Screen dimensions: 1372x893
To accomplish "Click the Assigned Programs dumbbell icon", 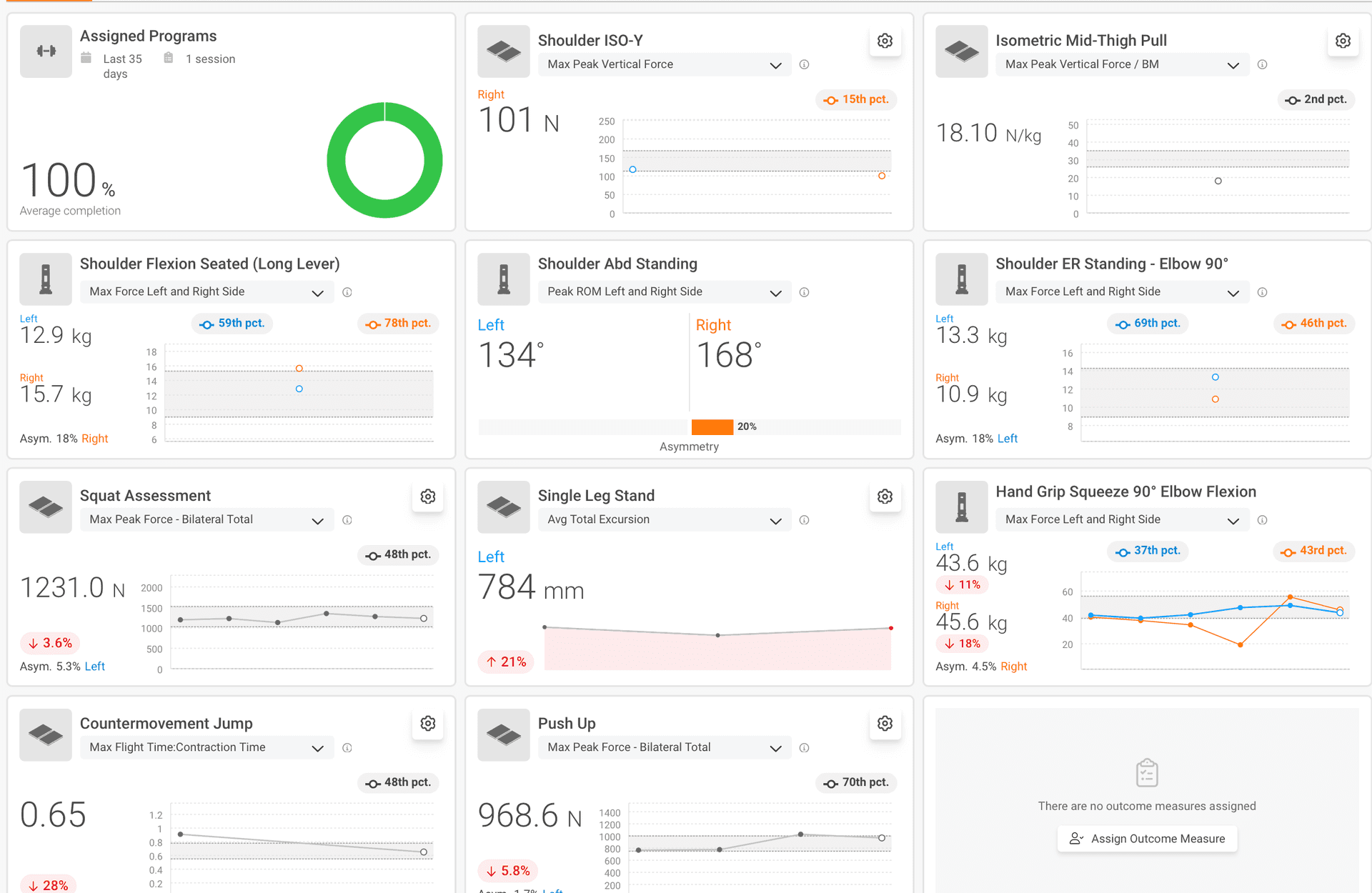I will click(x=46, y=51).
